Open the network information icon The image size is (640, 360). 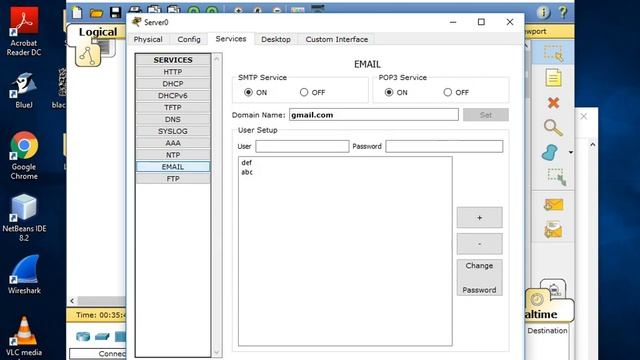click(544, 13)
